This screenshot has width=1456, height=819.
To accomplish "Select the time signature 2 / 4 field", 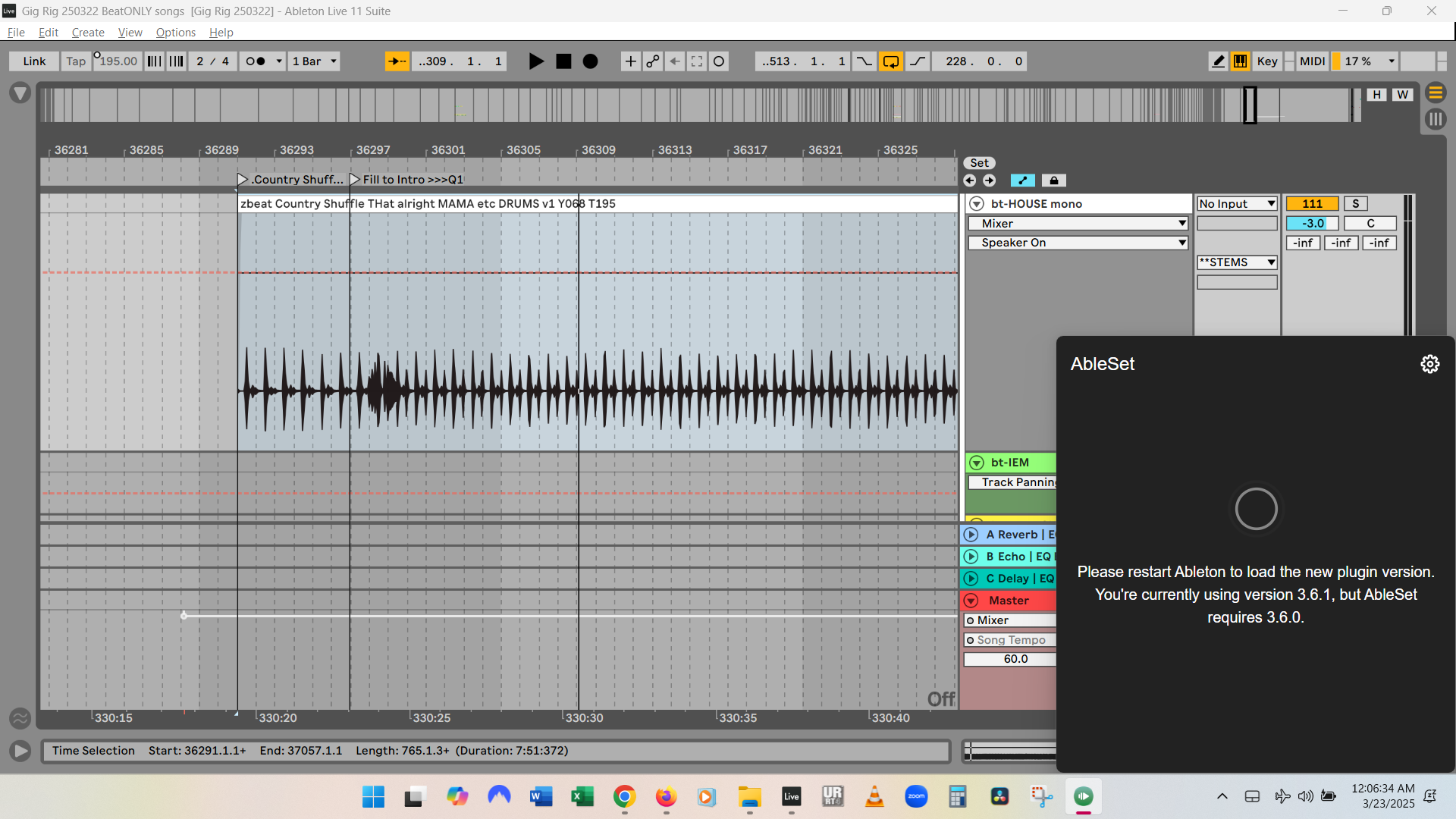I will click(x=213, y=61).
